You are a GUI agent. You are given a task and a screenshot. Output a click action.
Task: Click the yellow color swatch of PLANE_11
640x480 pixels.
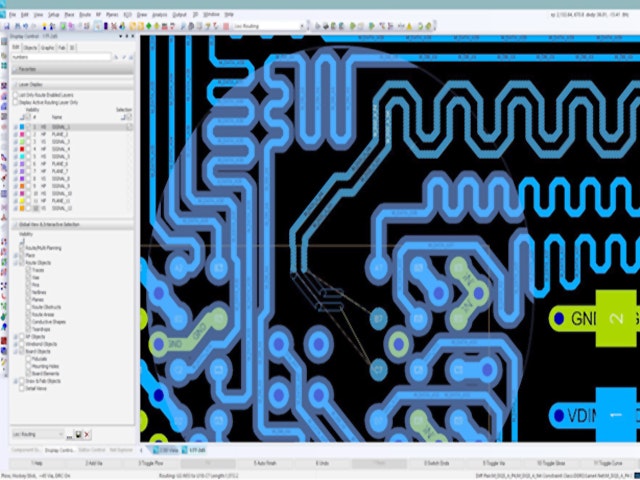[22, 201]
